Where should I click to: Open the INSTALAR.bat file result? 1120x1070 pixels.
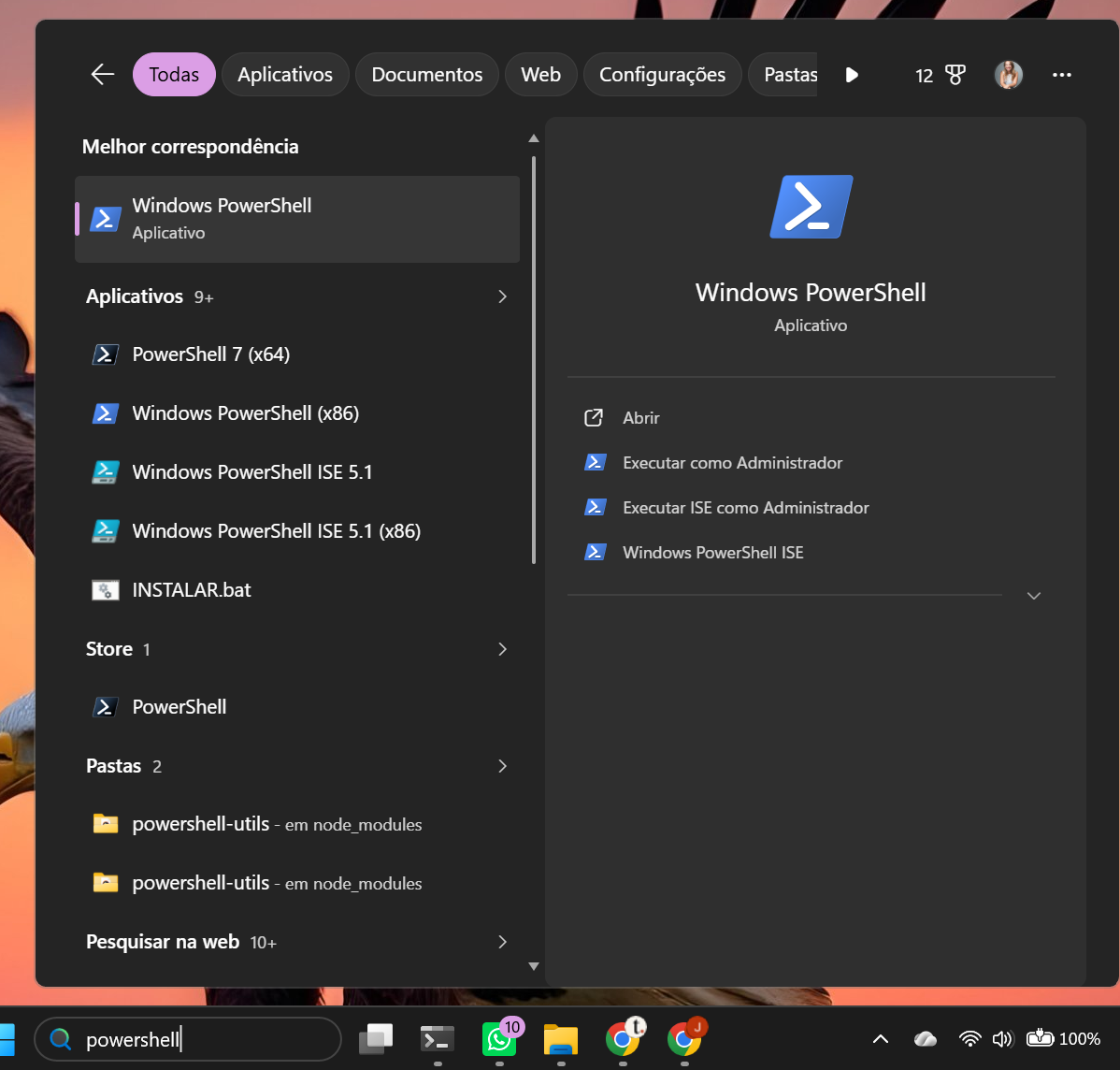click(297, 589)
